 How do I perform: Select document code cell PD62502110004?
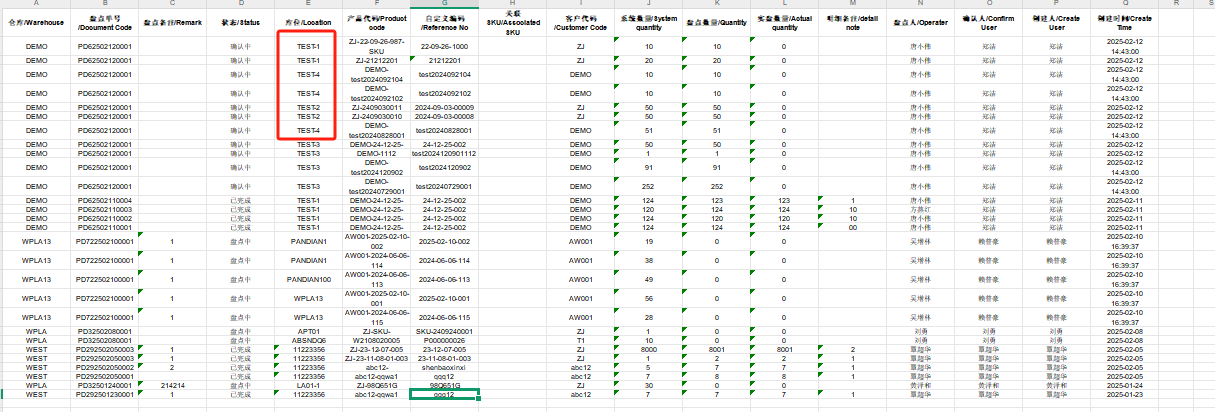105,200
